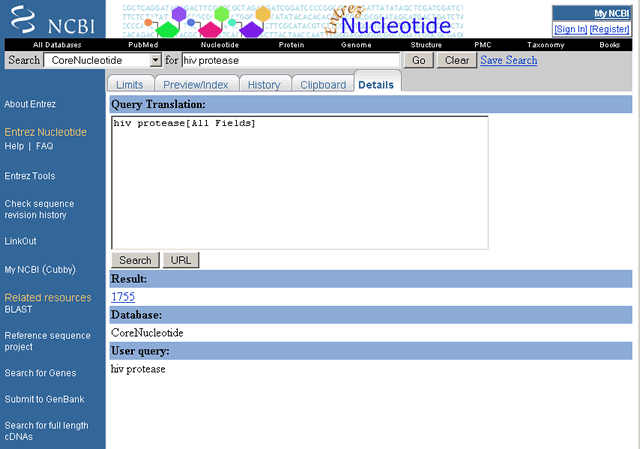Screen dimensions: 640x449
Task: Click the Clear button
Action: pyautogui.click(x=457, y=60)
